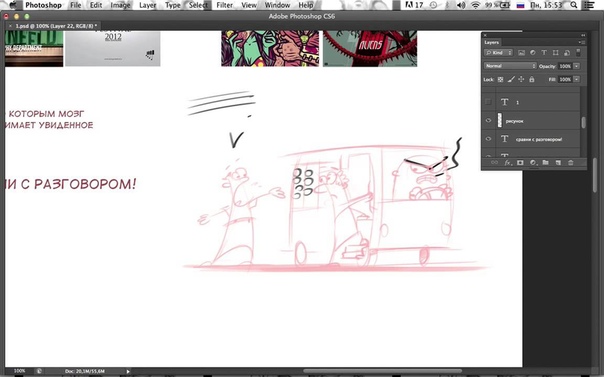Open the Kind filter type dropdown
604x377 pixels.
click(498, 53)
